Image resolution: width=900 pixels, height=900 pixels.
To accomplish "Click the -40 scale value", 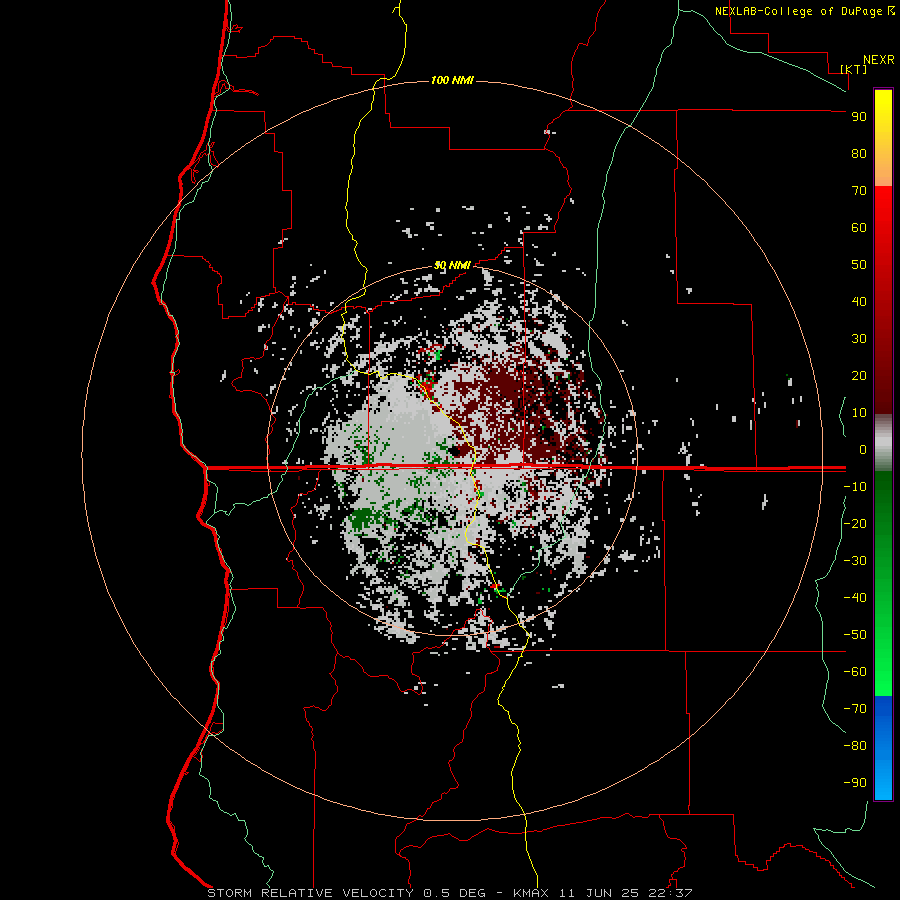I will click(x=855, y=598).
